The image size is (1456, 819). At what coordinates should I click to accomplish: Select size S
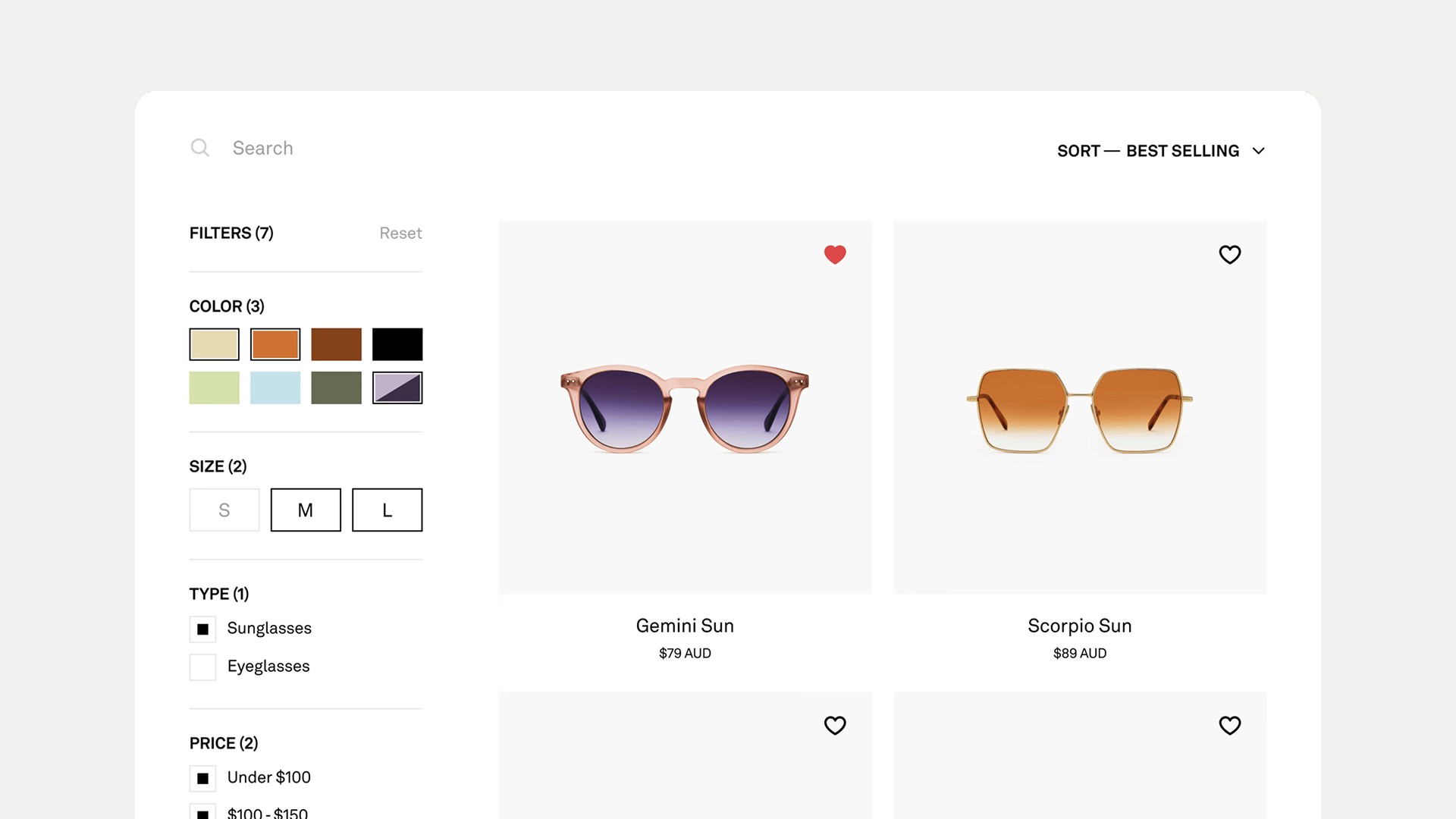pyautogui.click(x=224, y=510)
